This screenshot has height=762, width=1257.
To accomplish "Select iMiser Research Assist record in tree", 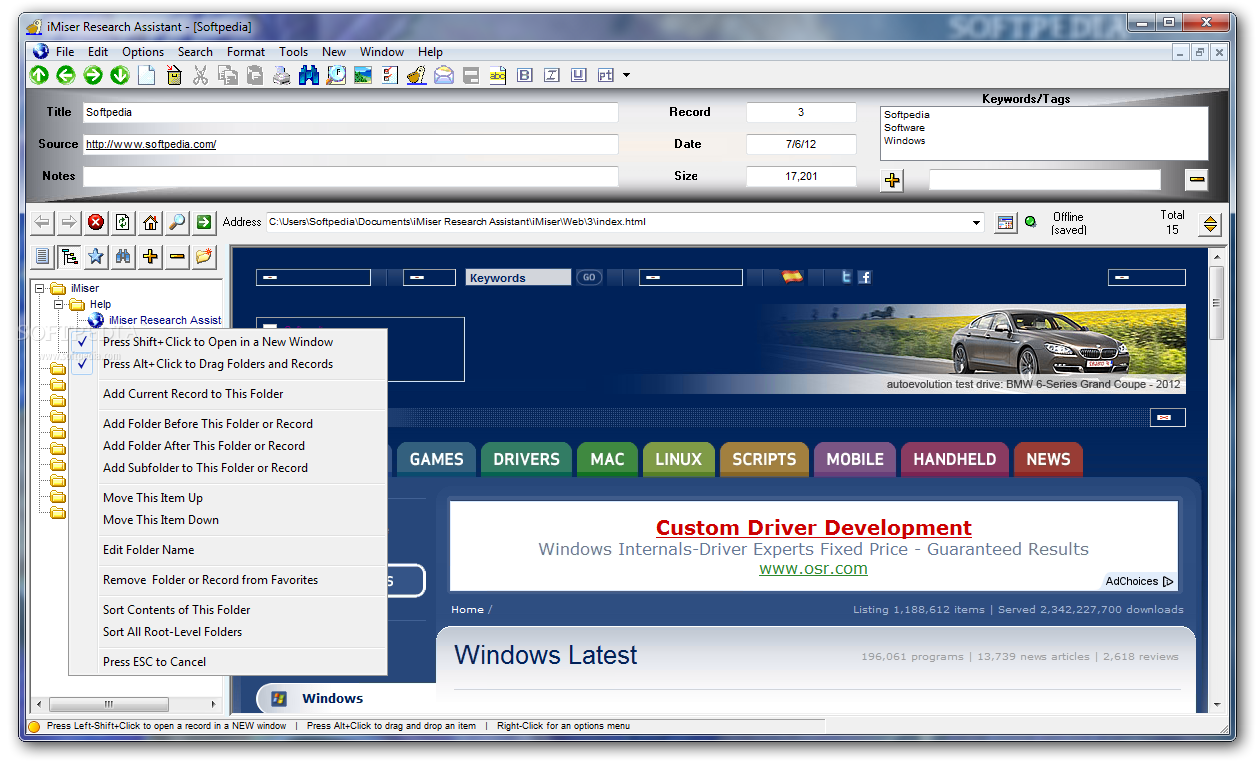I will (165, 320).
